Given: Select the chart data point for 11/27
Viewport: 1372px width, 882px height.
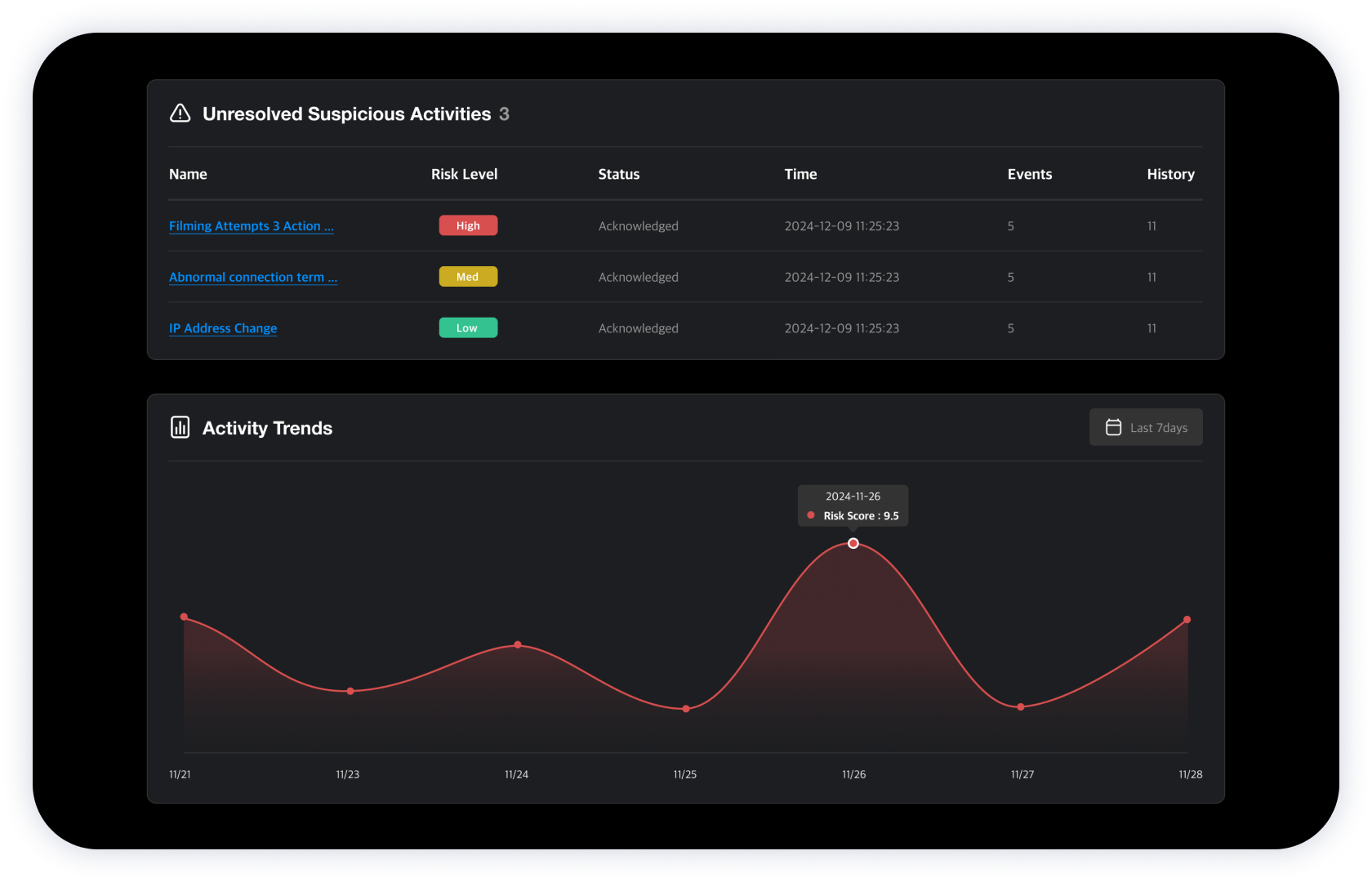Looking at the screenshot, I should 1021,706.
